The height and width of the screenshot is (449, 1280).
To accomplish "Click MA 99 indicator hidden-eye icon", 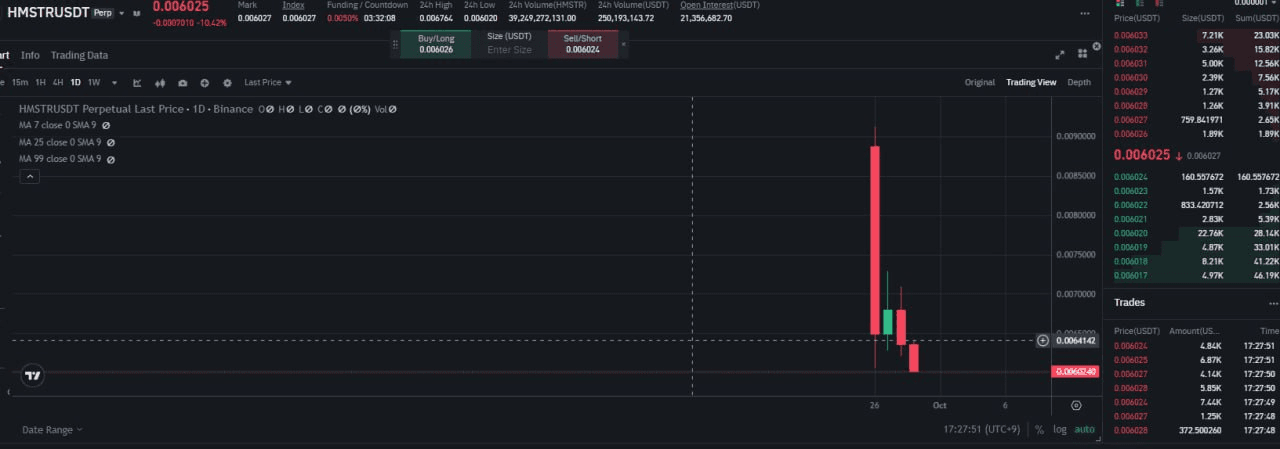I will [x=110, y=159].
